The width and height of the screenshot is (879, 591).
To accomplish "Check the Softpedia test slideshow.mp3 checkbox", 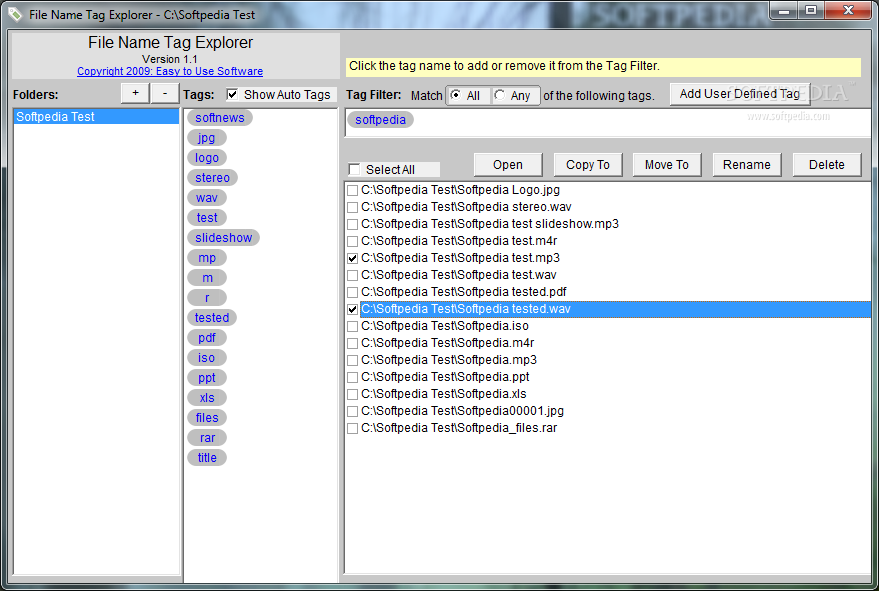I will (352, 224).
